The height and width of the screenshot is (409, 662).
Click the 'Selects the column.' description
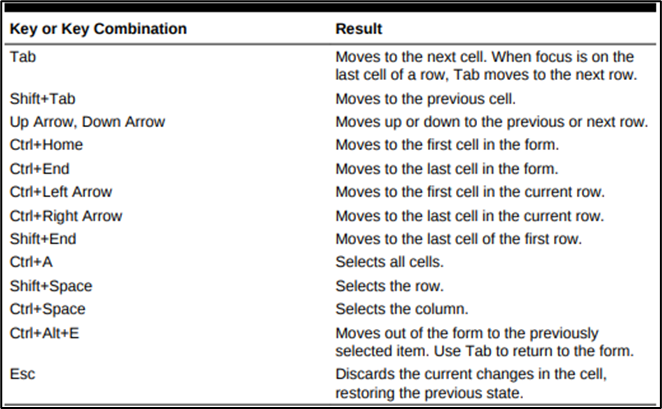click(402, 309)
